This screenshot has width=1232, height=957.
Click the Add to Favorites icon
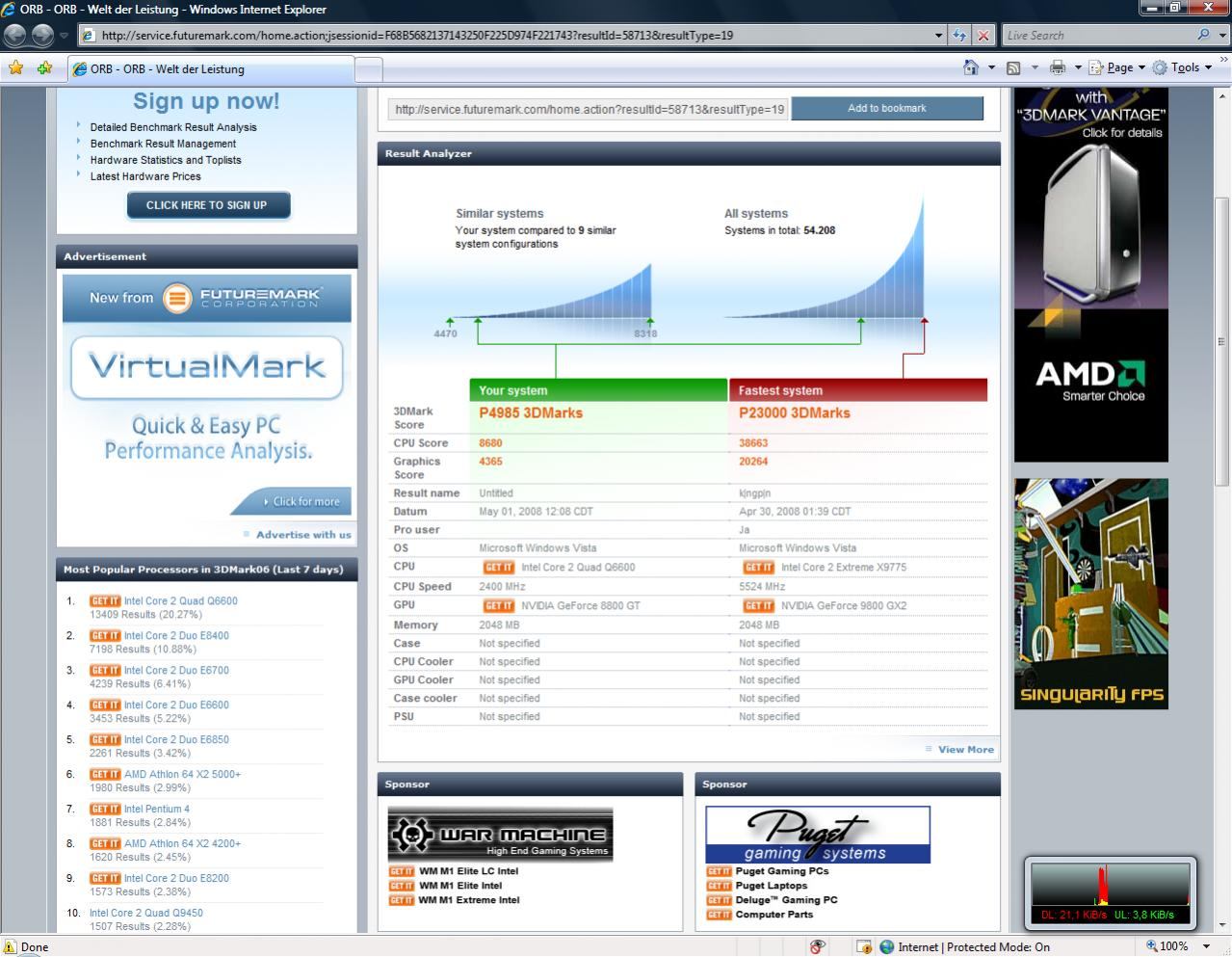45,68
